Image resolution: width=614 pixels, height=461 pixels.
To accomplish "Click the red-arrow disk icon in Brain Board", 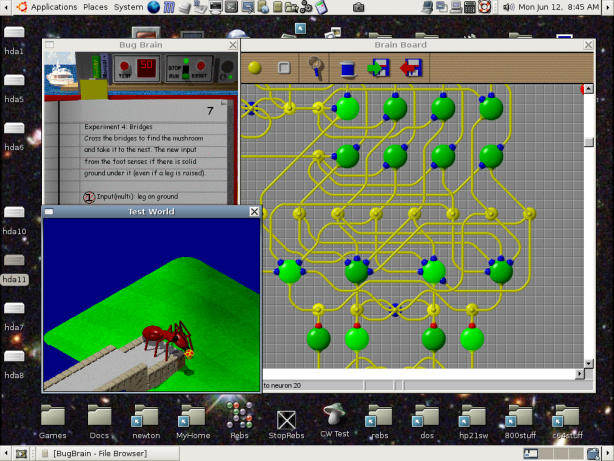I will 411,68.
